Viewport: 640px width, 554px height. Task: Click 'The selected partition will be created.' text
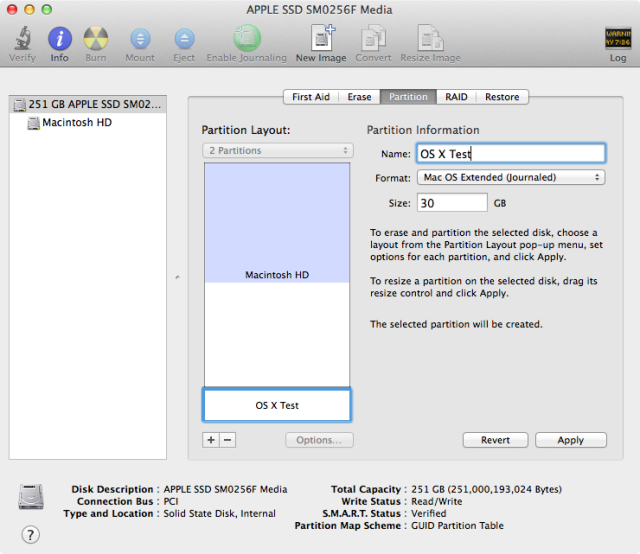456,324
